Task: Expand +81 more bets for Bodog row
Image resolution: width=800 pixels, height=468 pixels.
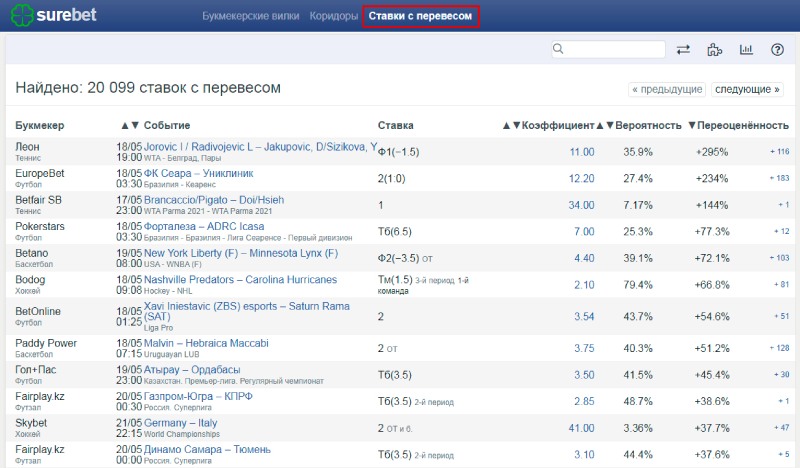Action: 782,284
